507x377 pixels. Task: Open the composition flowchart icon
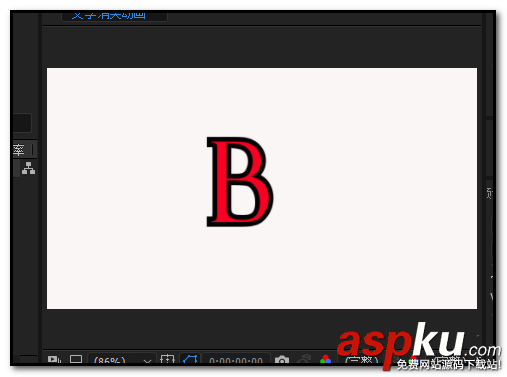(x=28, y=168)
